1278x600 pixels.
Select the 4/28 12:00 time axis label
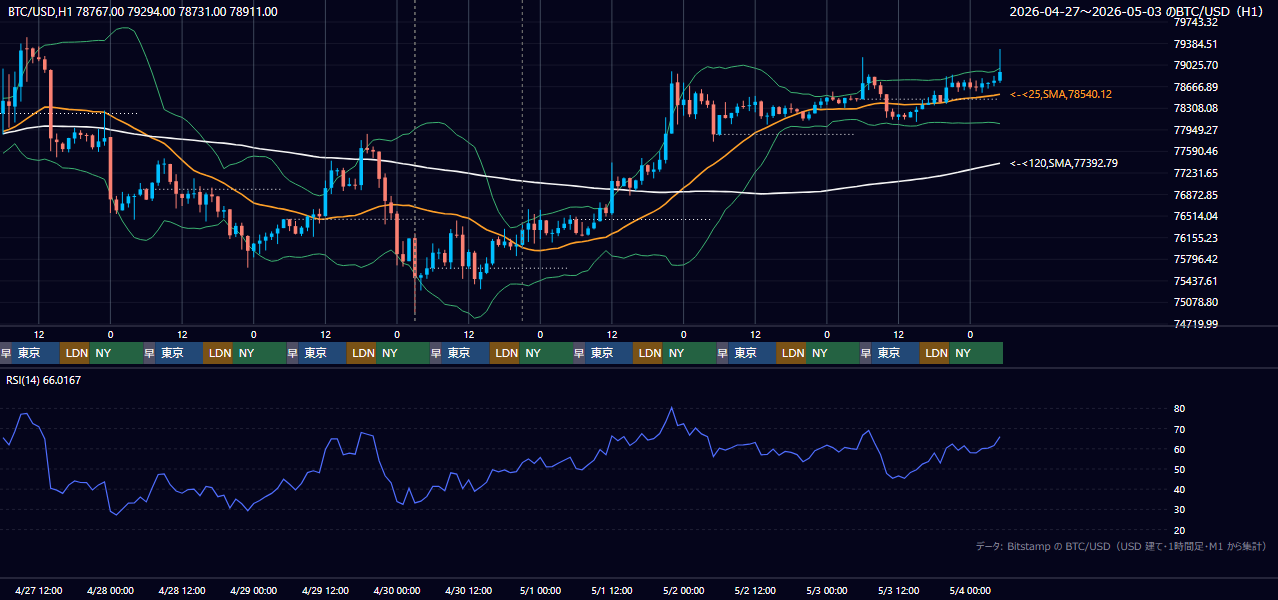pos(182,590)
